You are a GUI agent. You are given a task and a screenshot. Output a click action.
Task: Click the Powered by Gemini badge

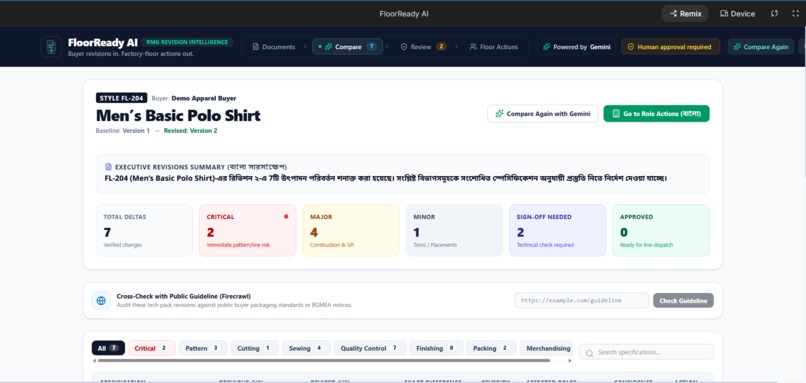[x=577, y=47]
